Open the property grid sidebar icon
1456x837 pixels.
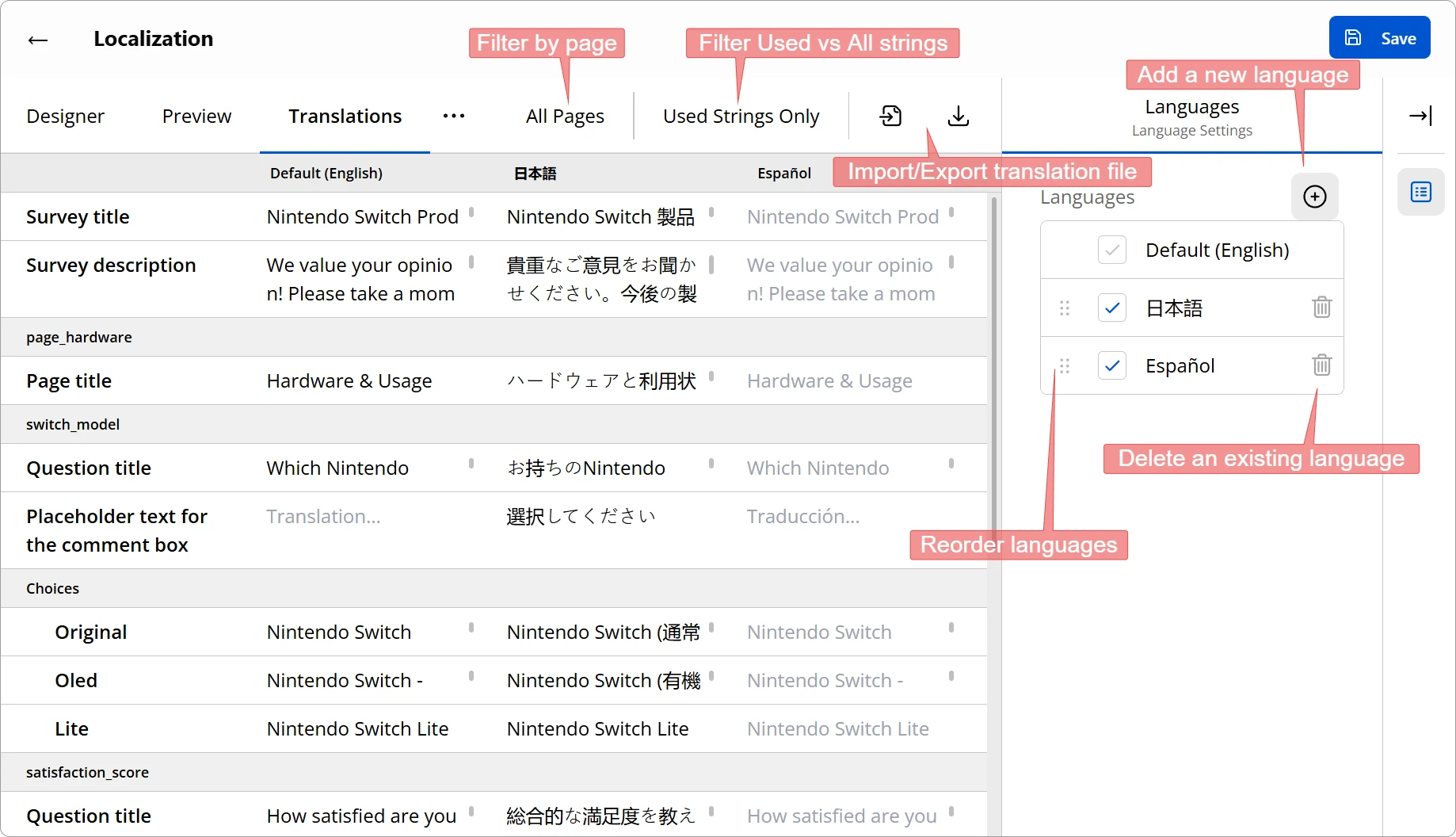tap(1420, 192)
